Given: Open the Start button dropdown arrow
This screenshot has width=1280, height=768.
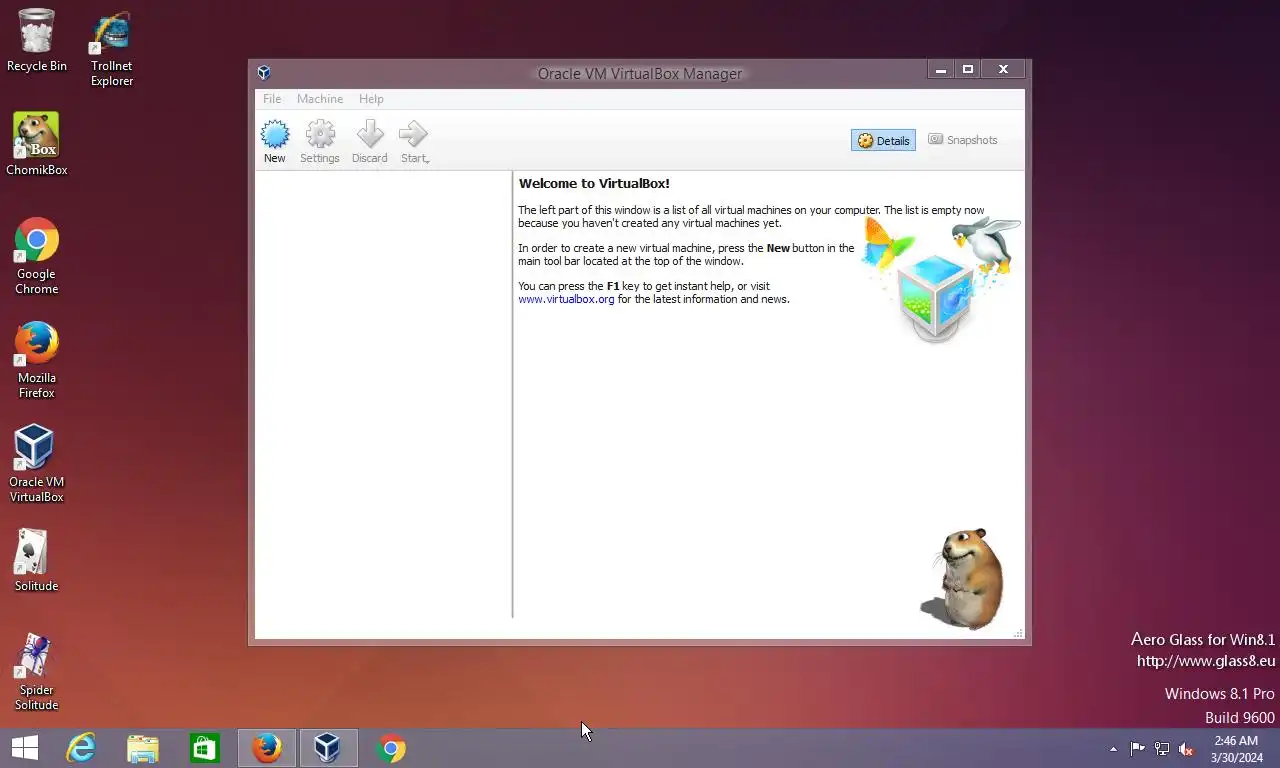Looking at the screenshot, I should click(428, 160).
